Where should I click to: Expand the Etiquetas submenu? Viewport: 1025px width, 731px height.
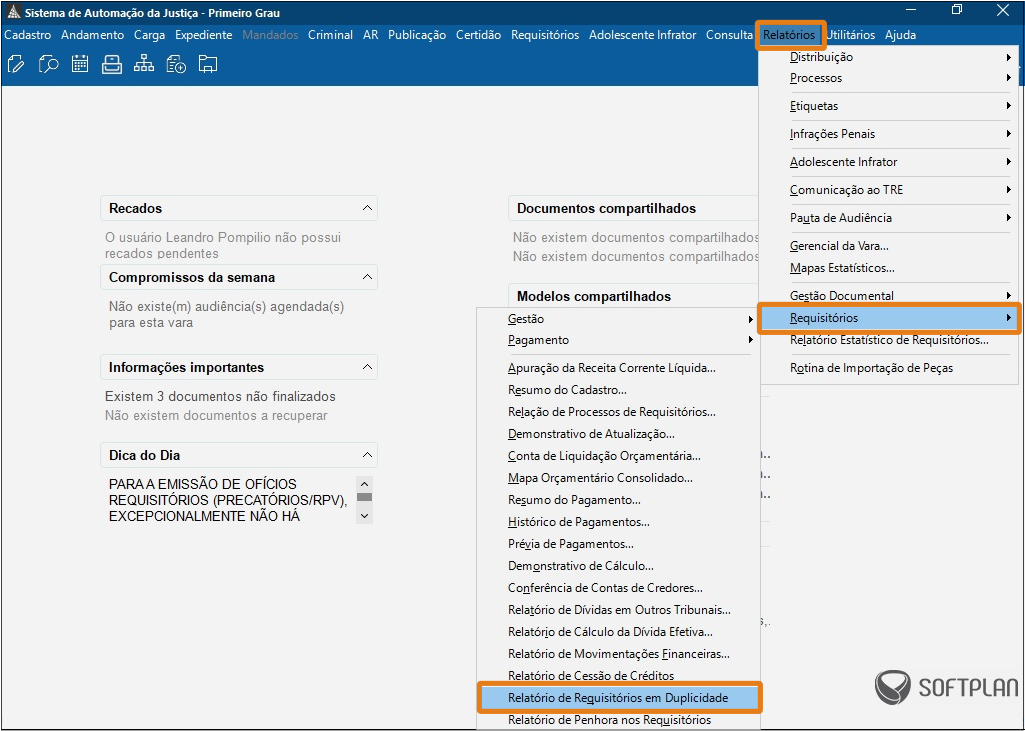889,106
